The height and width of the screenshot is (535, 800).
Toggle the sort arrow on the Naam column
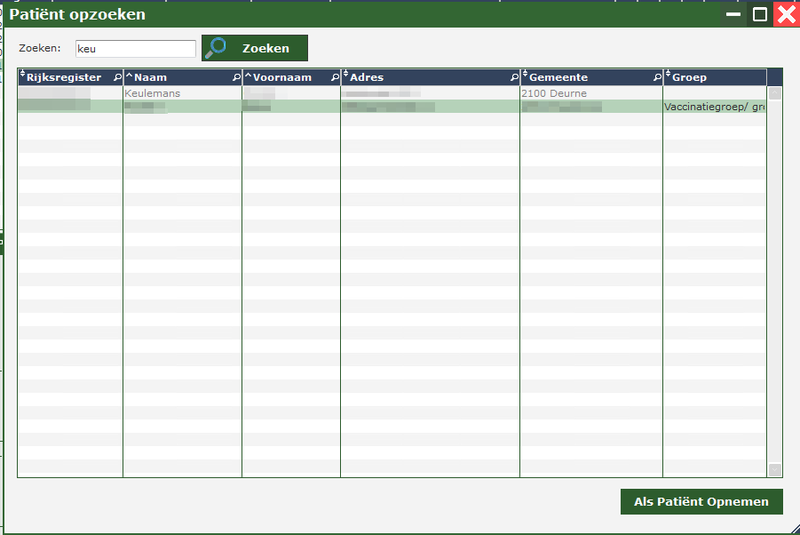tap(128, 77)
